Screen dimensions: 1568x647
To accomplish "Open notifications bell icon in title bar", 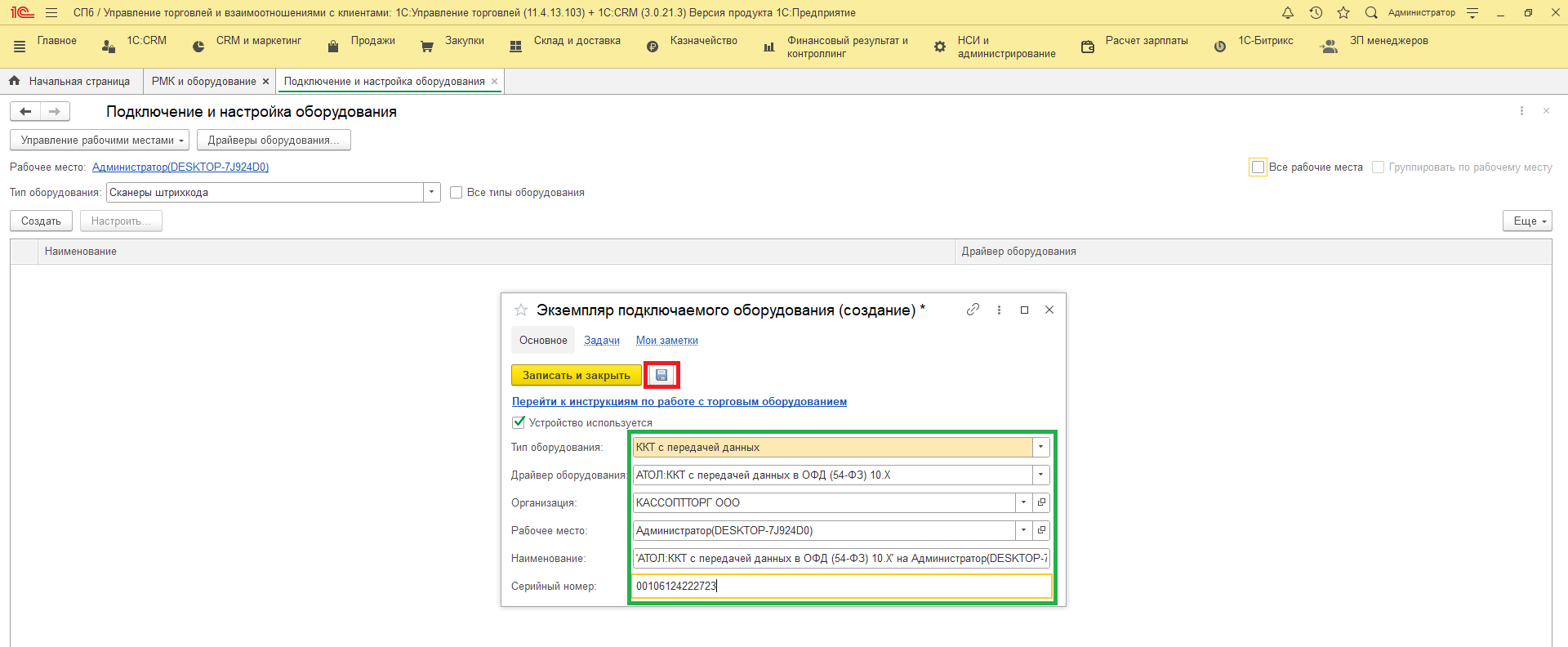I will pyautogui.click(x=1288, y=12).
